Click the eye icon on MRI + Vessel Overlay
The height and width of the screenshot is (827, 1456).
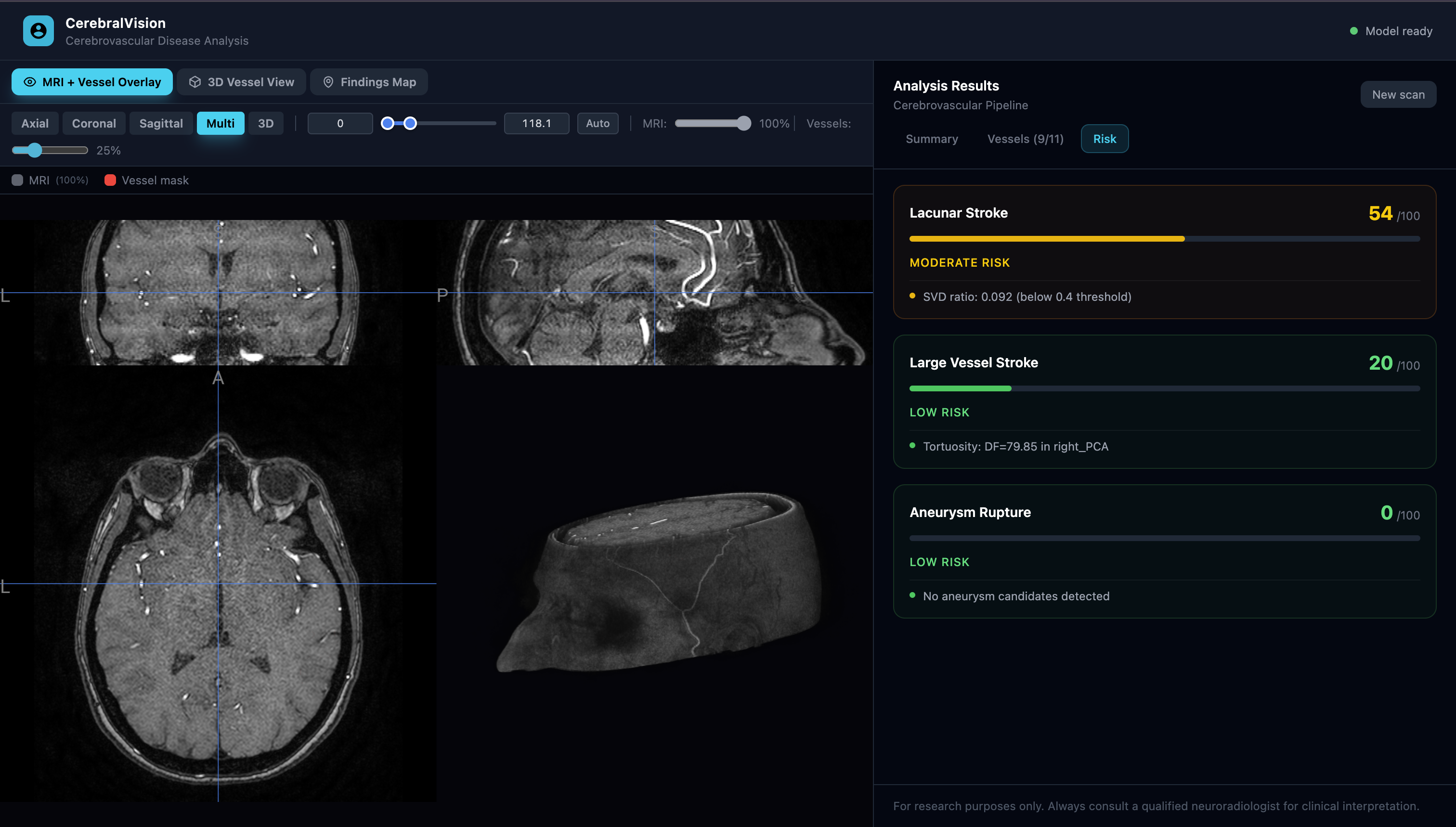pyautogui.click(x=29, y=82)
